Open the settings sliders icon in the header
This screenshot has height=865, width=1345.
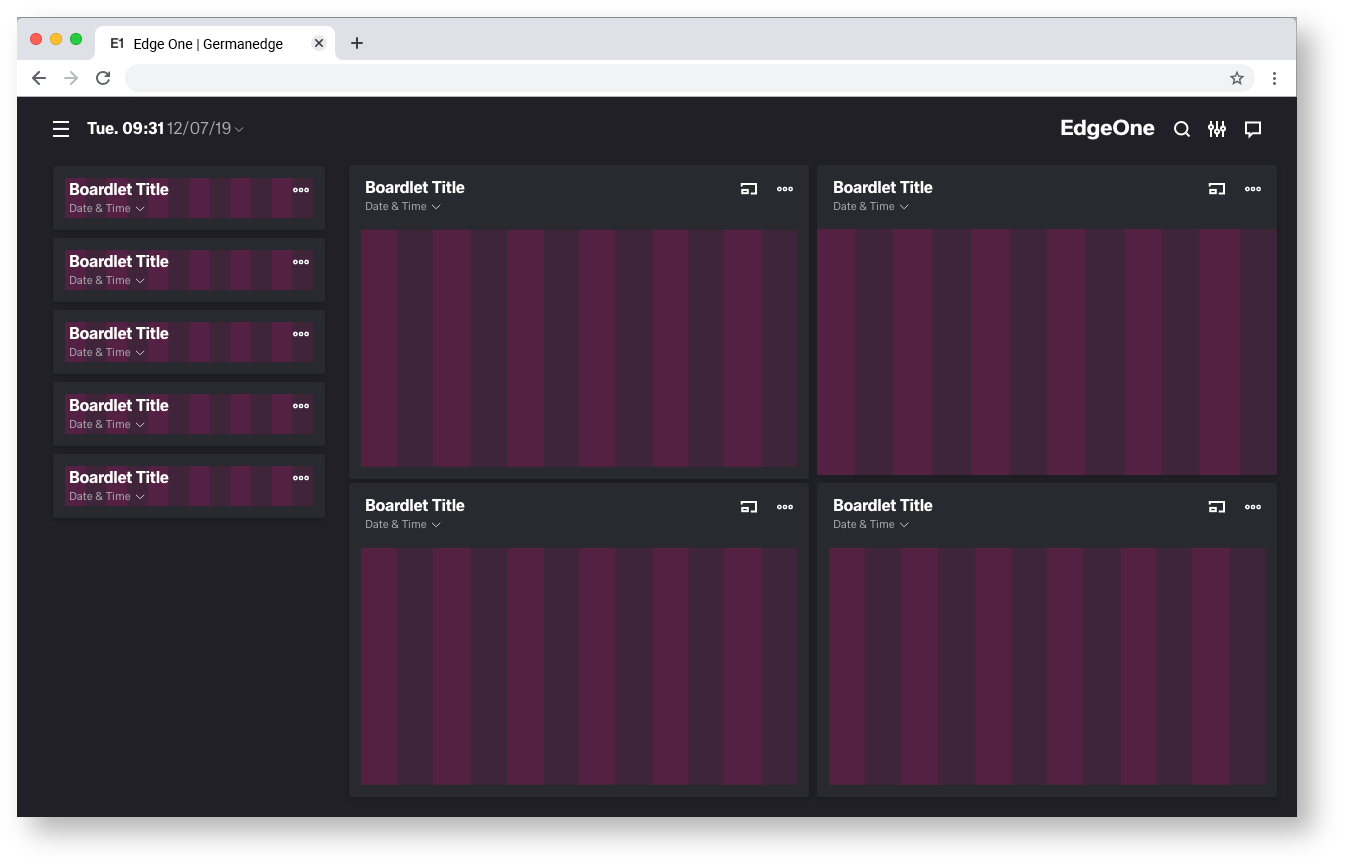coord(1216,129)
